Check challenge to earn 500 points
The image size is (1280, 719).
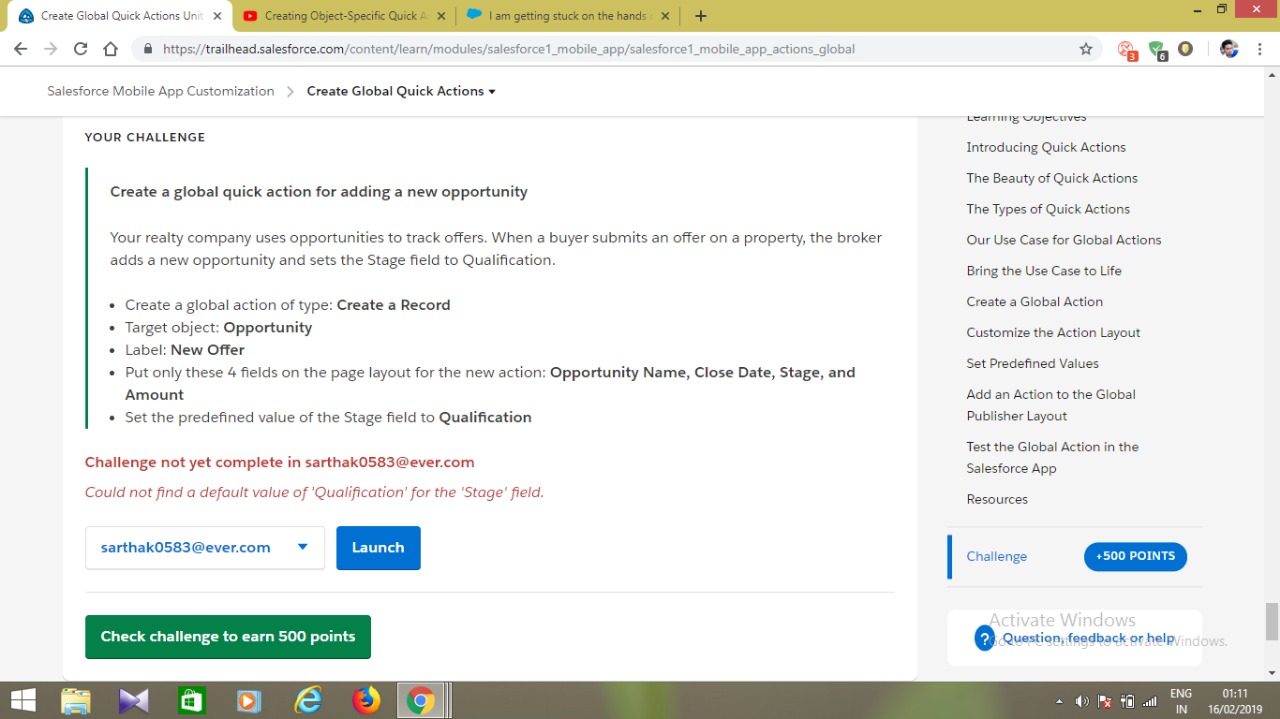227,637
